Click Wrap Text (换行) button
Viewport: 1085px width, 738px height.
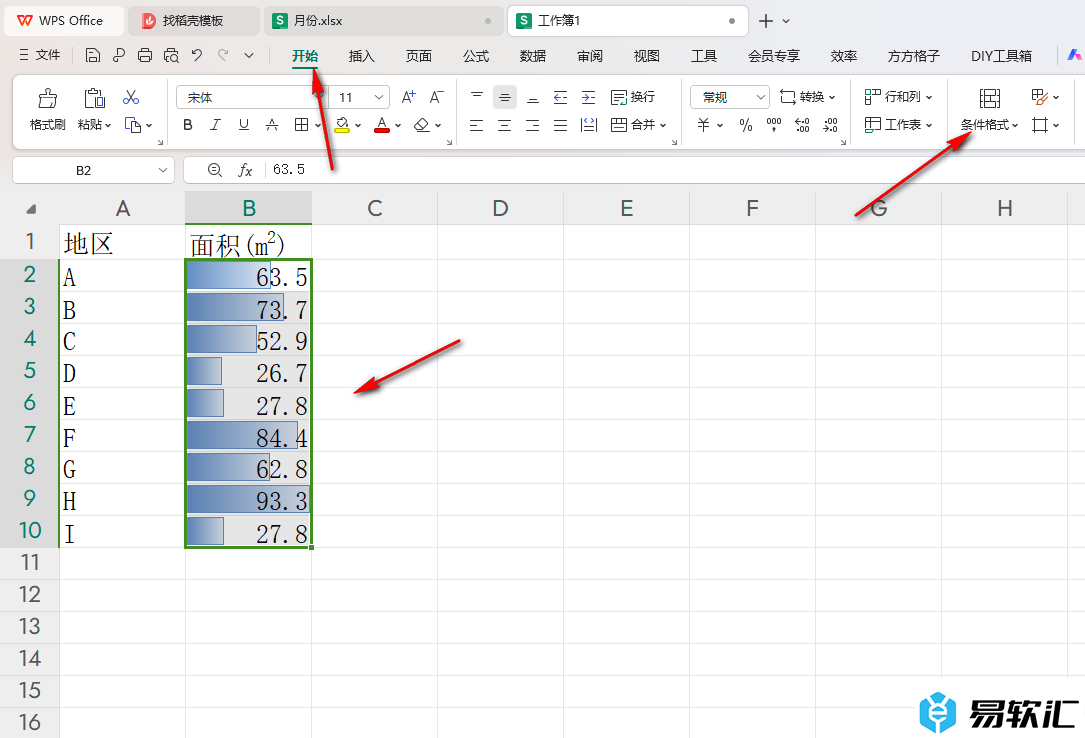pyautogui.click(x=632, y=98)
